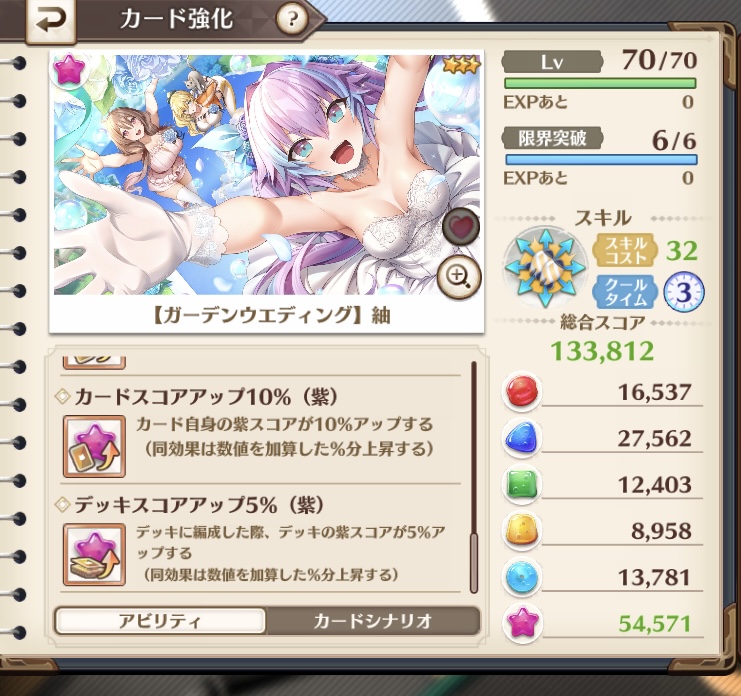
Task: Switch to the カードシナリオ tab
Action: 372,621
